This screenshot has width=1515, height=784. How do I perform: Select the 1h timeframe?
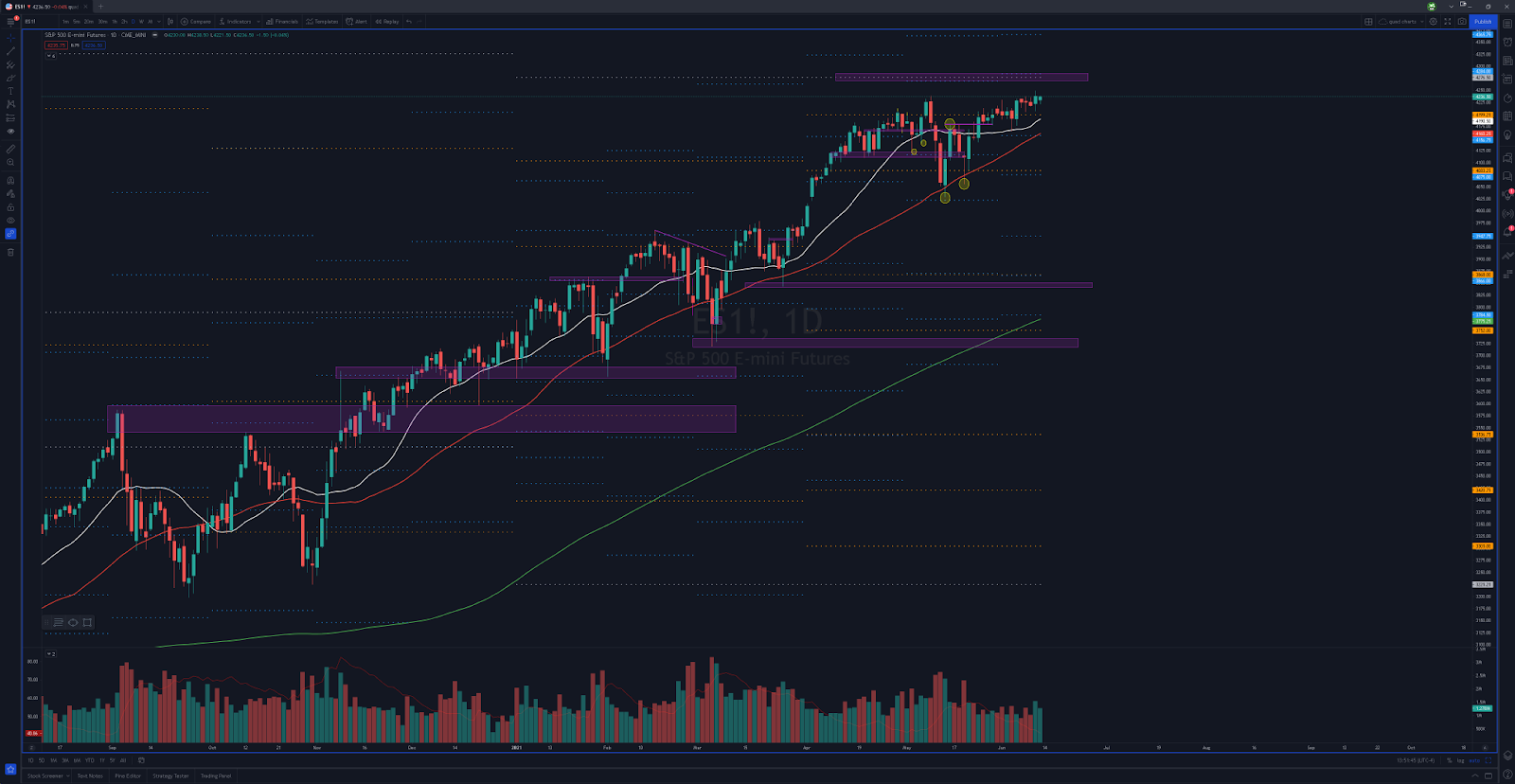[x=115, y=21]
